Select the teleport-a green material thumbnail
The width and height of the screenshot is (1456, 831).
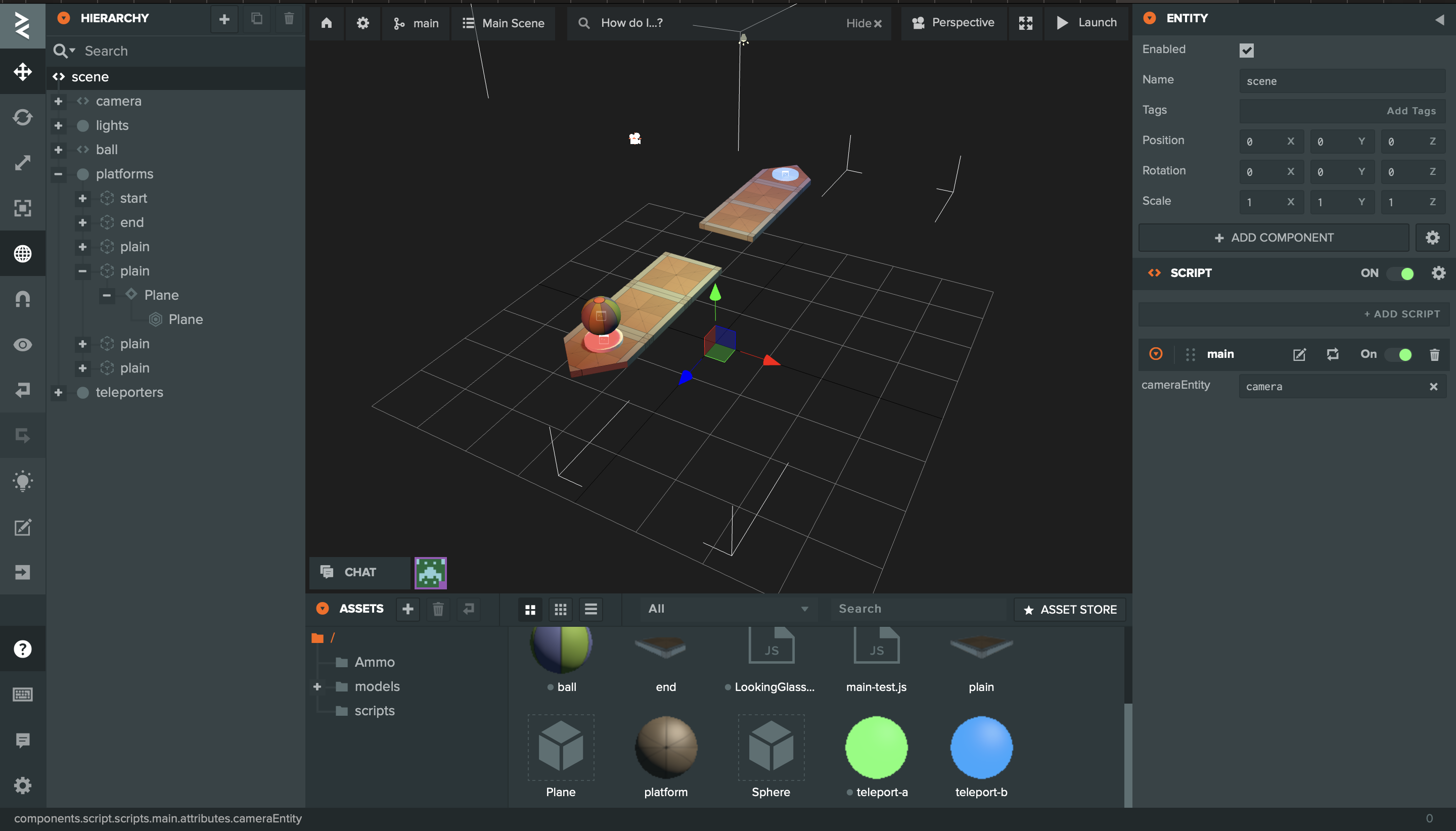coord(876,747)
